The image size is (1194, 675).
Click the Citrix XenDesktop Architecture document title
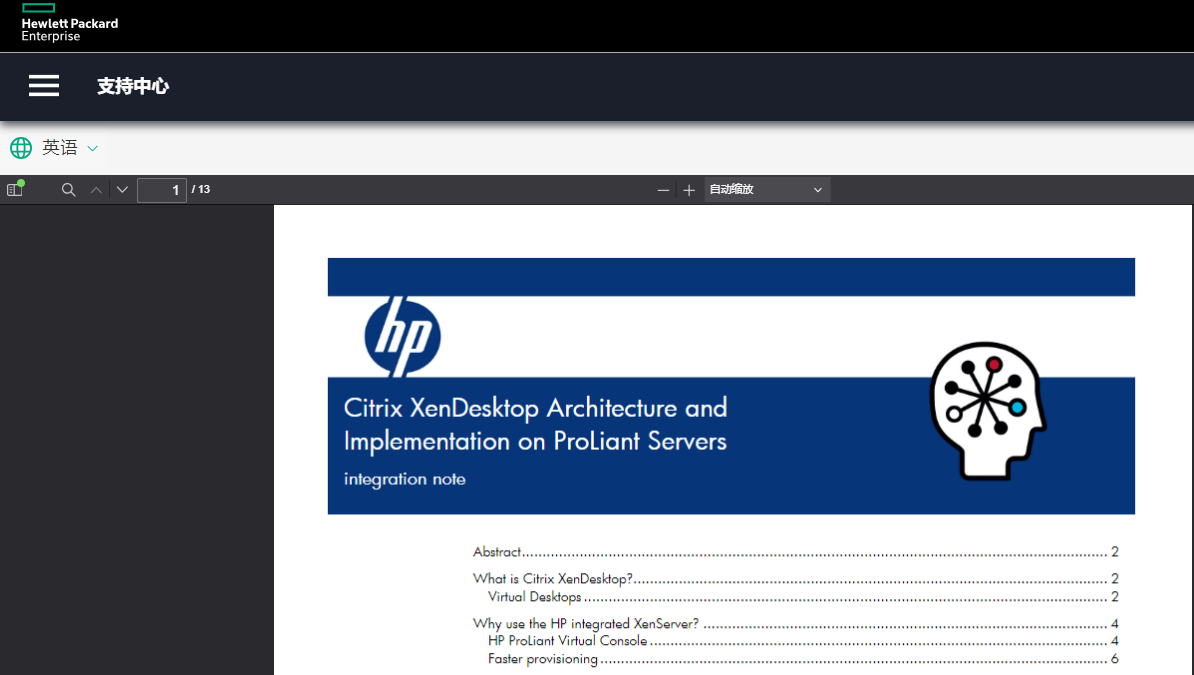click(x=535, y=424)
